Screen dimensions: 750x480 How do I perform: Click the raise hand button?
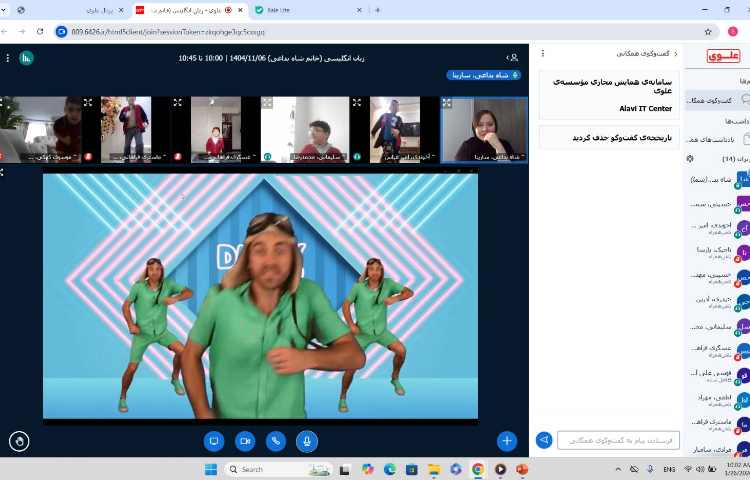tap(19, 440)
